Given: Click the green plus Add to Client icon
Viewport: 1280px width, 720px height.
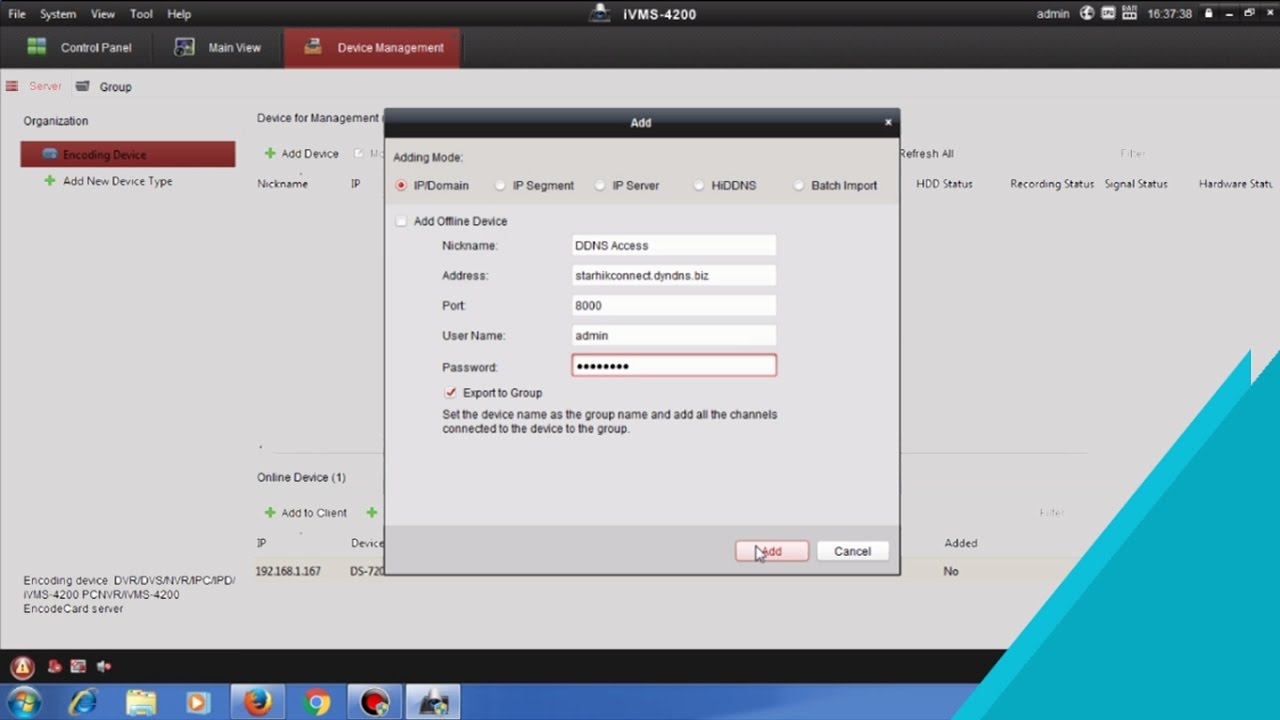Looking at the screenshot, I should [x=270, y=512].
